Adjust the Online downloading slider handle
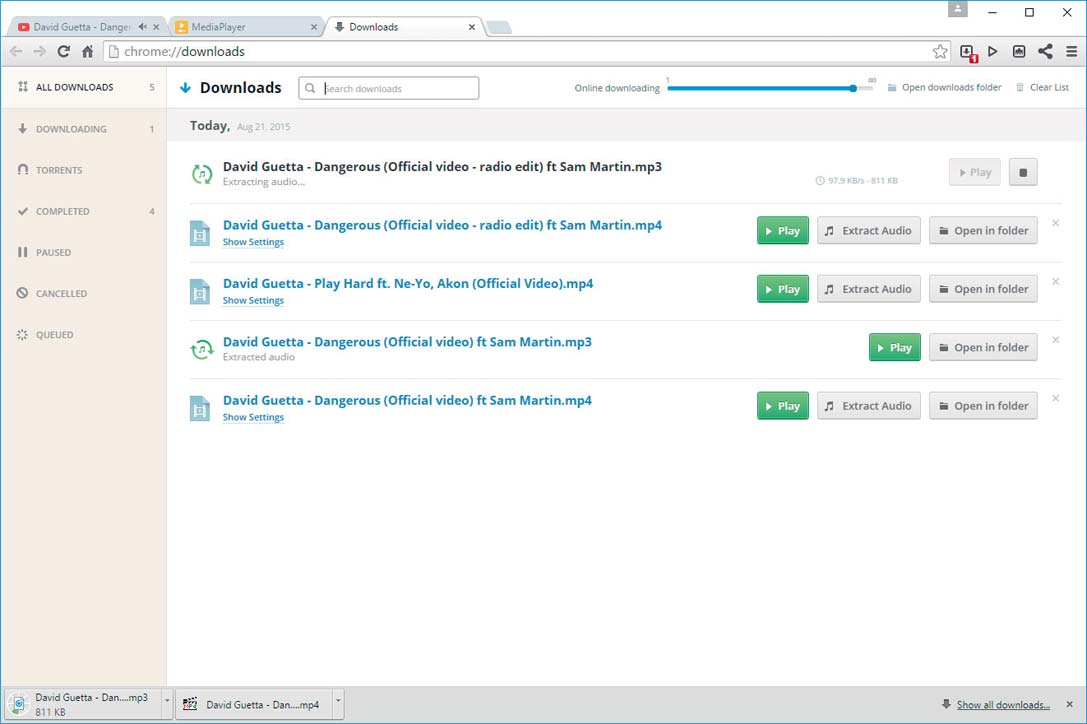Image resolution: width=1087 pixels, height=724 pixels. click(x=853, y=88)
